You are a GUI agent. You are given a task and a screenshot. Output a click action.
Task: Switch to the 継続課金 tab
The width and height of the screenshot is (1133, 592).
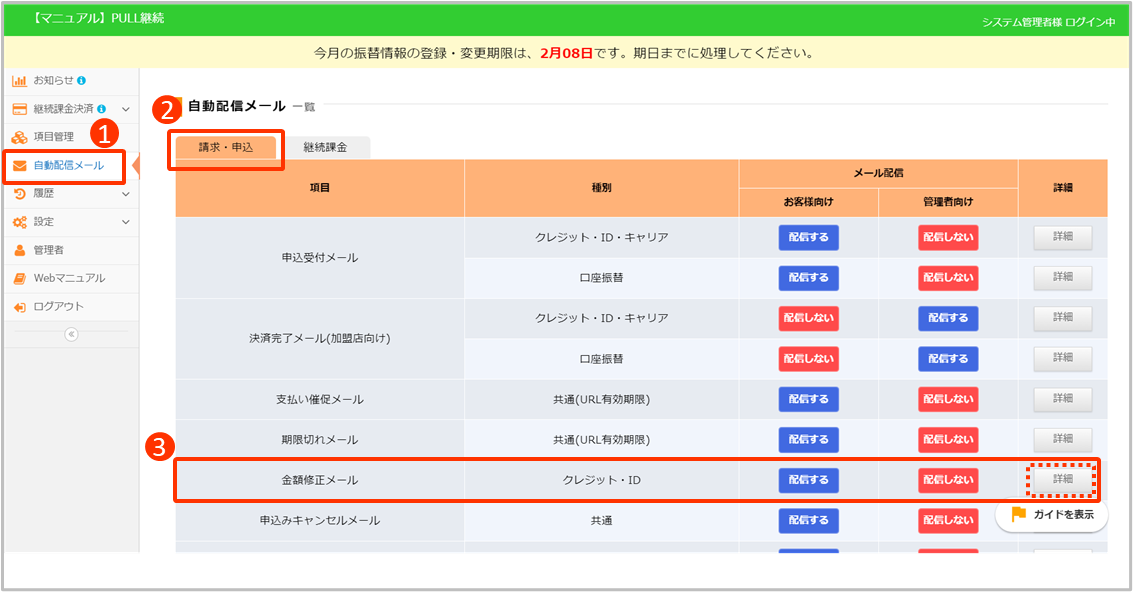point(325,147)
